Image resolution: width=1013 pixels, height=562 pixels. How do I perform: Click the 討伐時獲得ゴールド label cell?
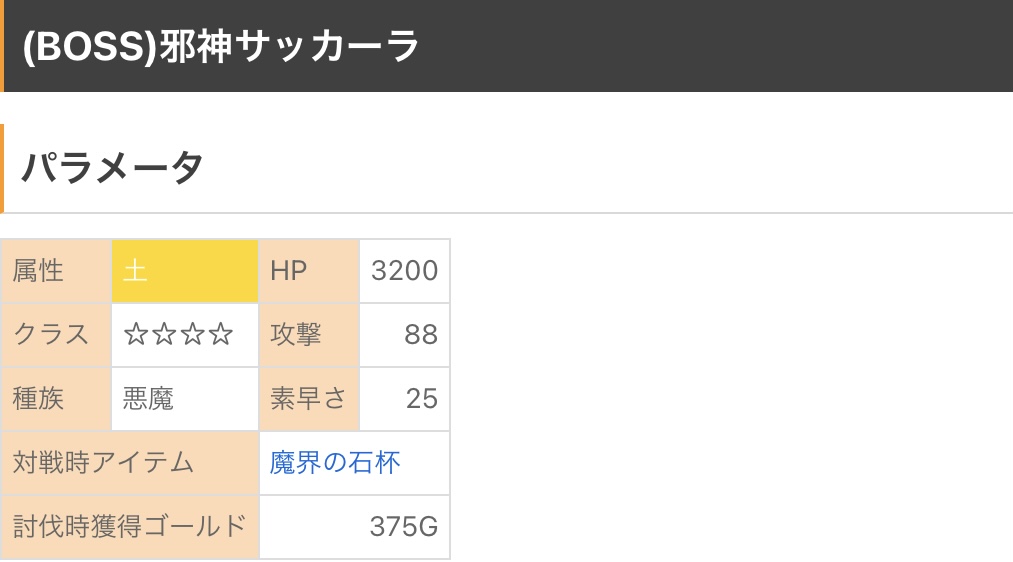coord(130,527)
